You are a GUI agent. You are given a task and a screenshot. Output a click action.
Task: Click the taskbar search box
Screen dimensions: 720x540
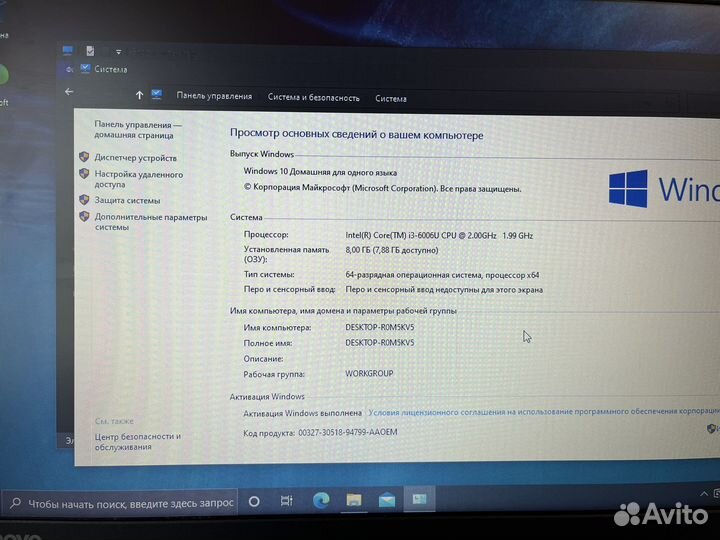tap(119, 503)
